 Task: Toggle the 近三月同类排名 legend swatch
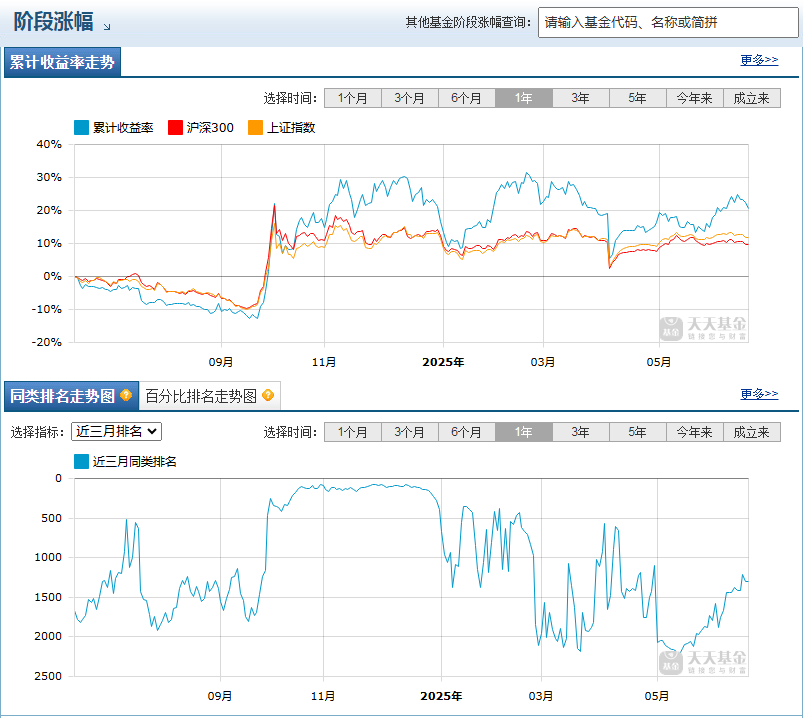[81, 461]
